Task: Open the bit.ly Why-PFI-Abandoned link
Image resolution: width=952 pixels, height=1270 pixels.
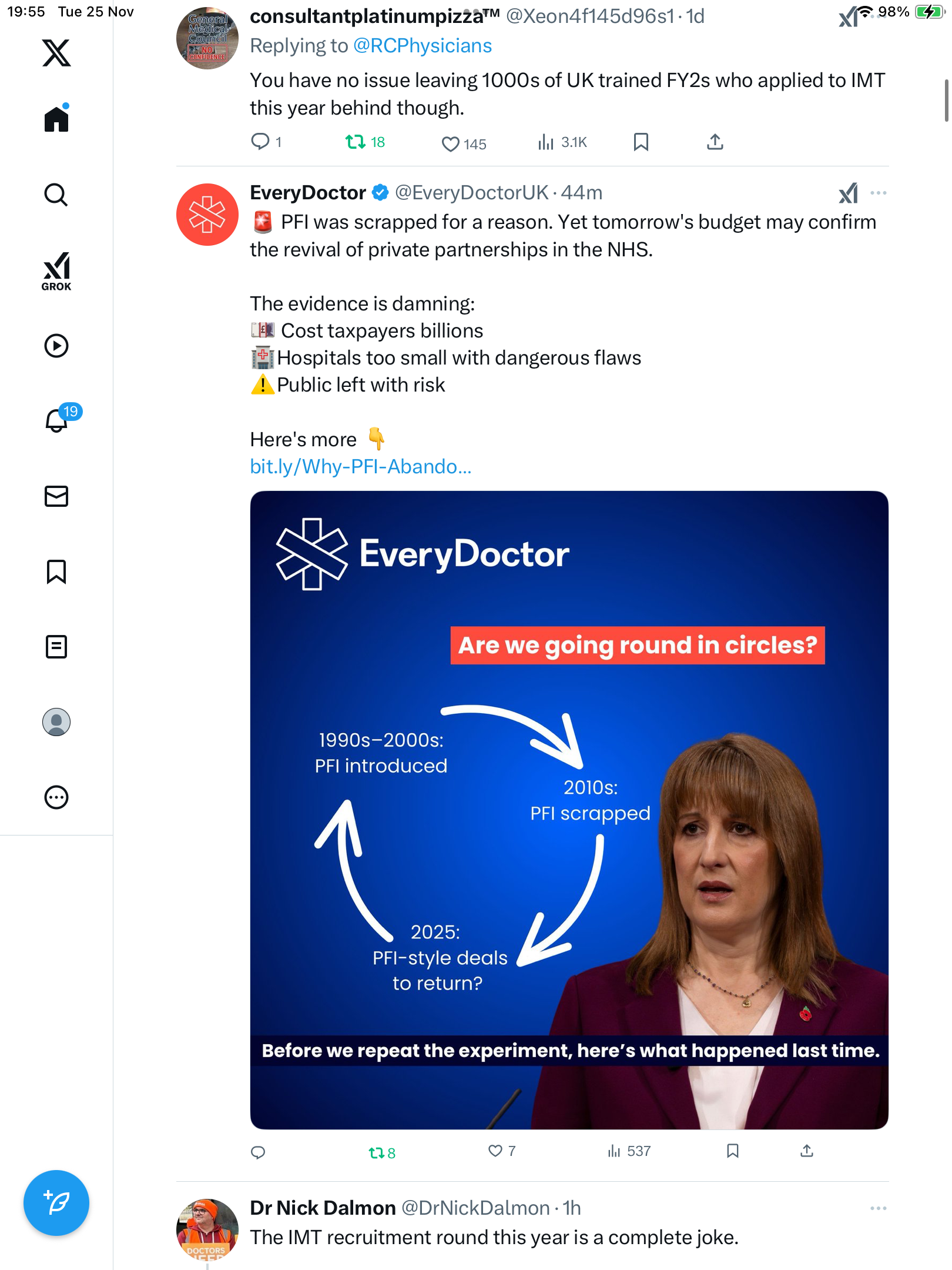Action: [x=360, y=467]
